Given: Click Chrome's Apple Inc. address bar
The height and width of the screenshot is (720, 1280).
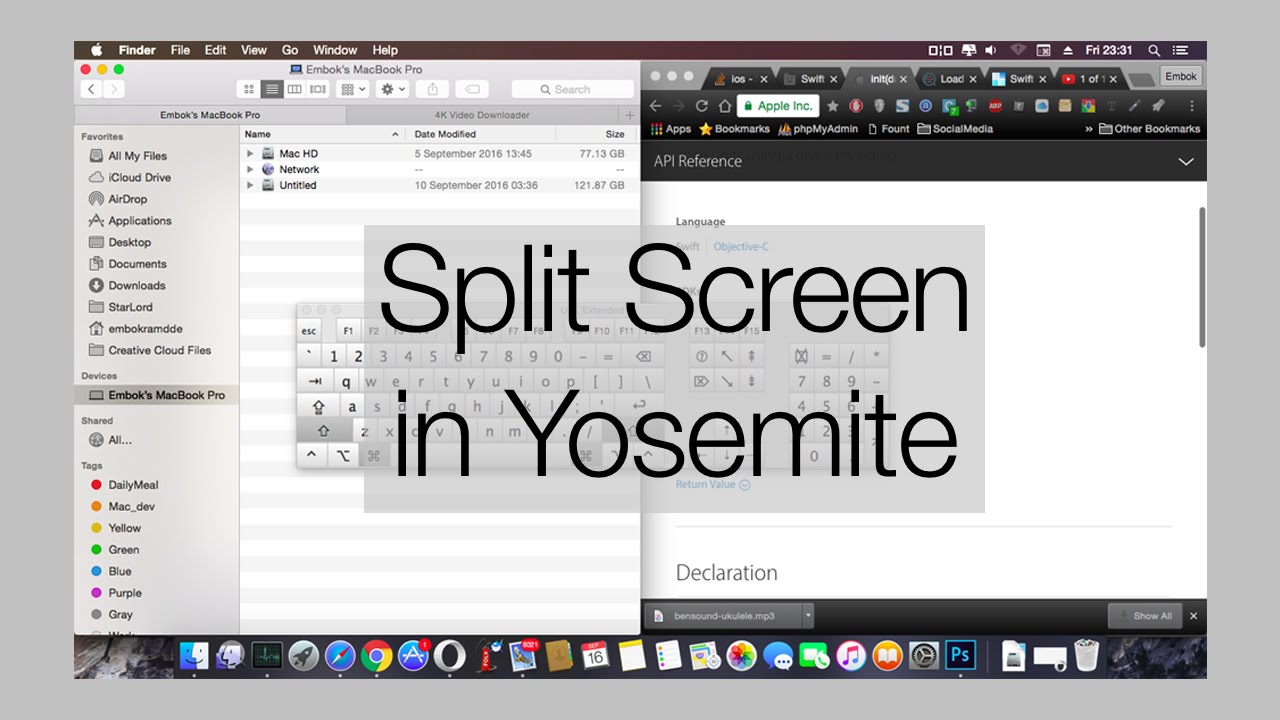Looking at the screenshot, I should tap(778, 105).
